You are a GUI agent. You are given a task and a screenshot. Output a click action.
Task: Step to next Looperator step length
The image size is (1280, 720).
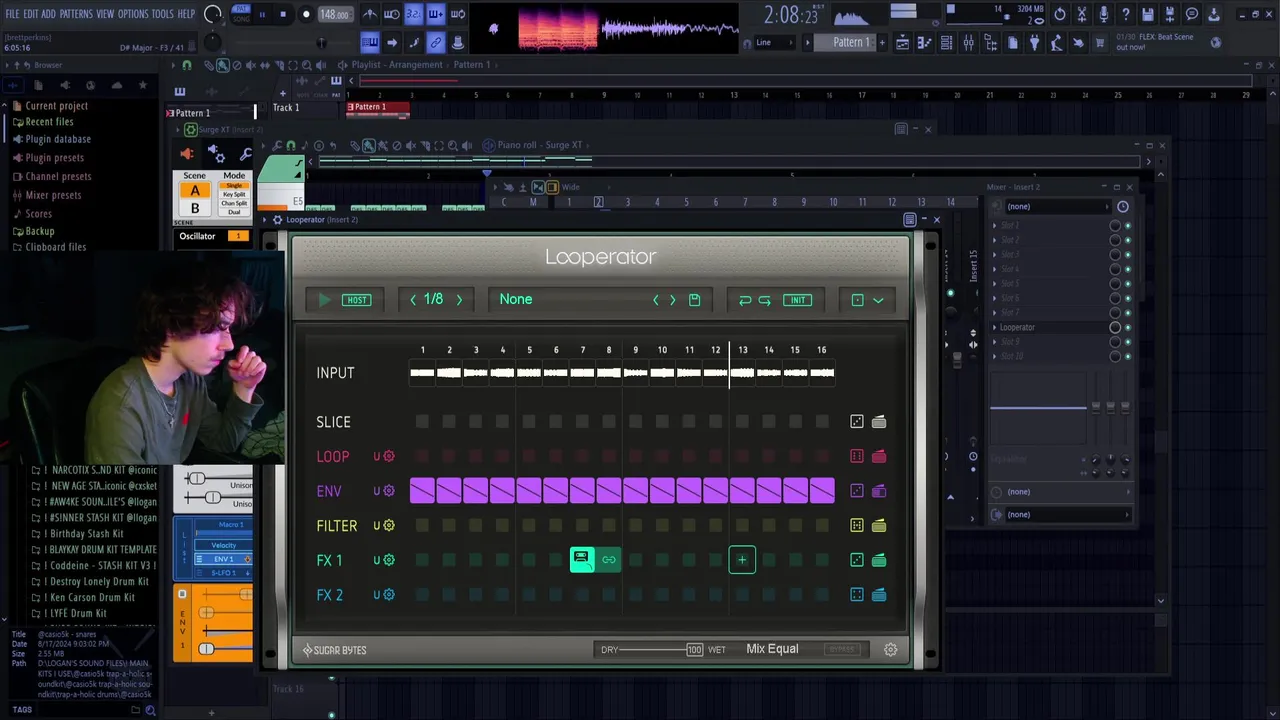[459, 300]
